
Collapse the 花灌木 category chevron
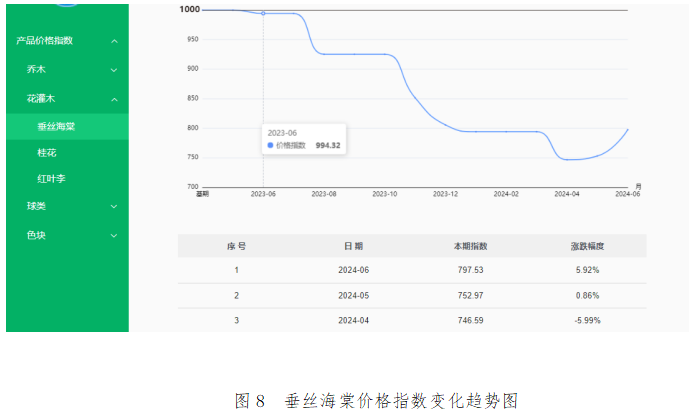(x=114, y=100)
